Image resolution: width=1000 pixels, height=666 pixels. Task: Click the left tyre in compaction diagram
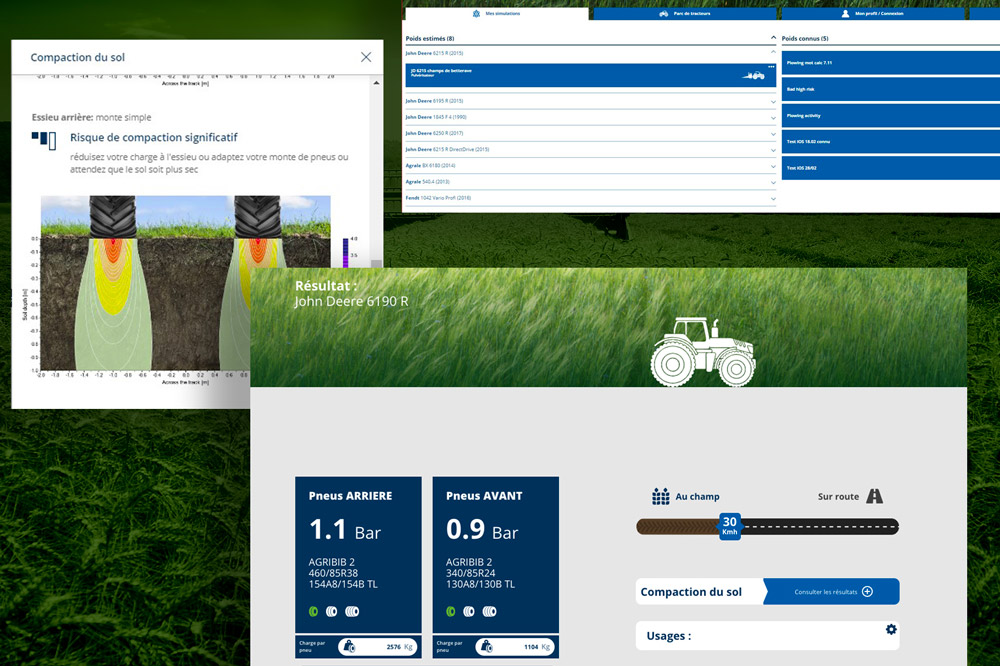[x=113, y=217]
